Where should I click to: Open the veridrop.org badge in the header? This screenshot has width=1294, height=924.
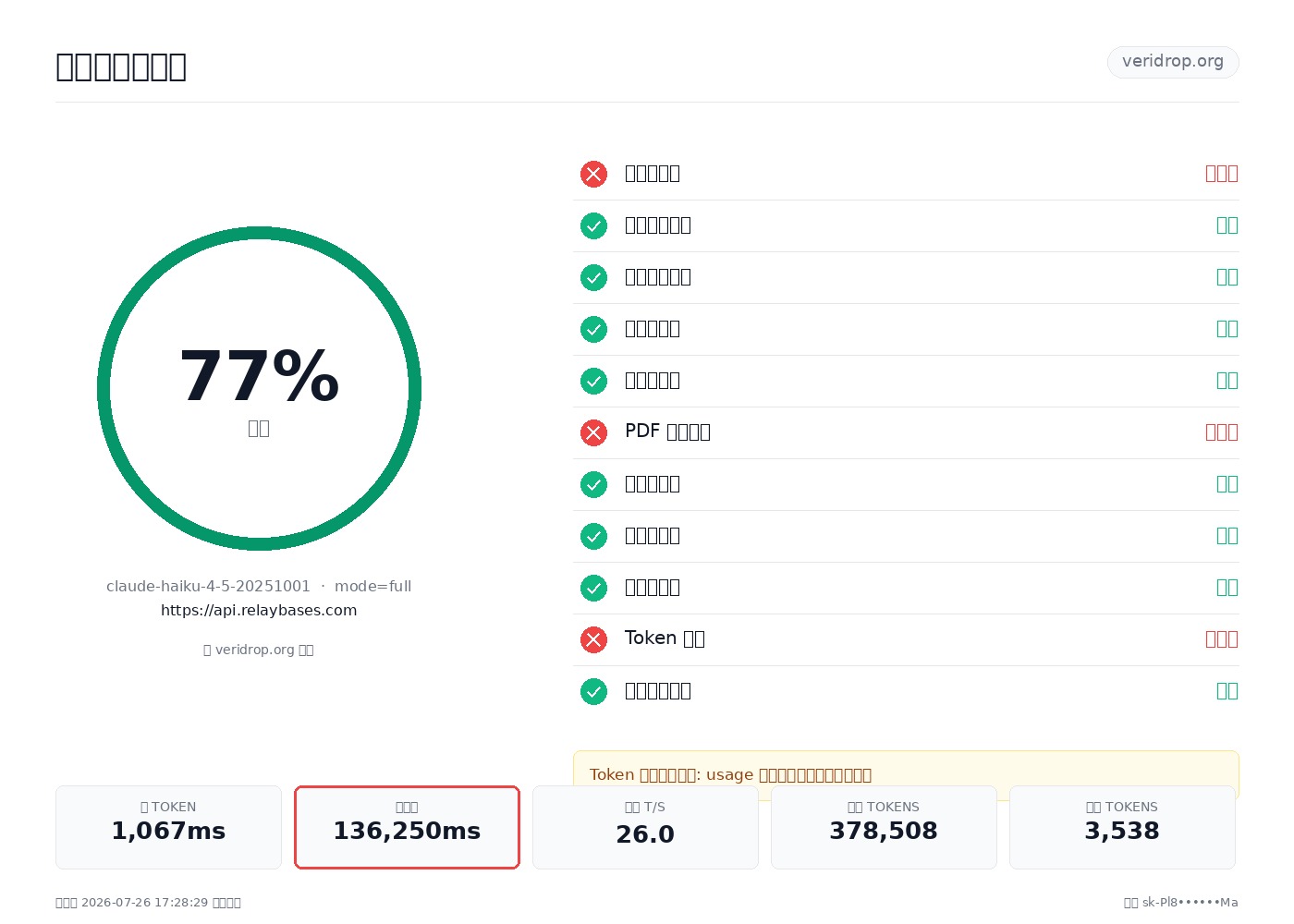pos(1173,62)
